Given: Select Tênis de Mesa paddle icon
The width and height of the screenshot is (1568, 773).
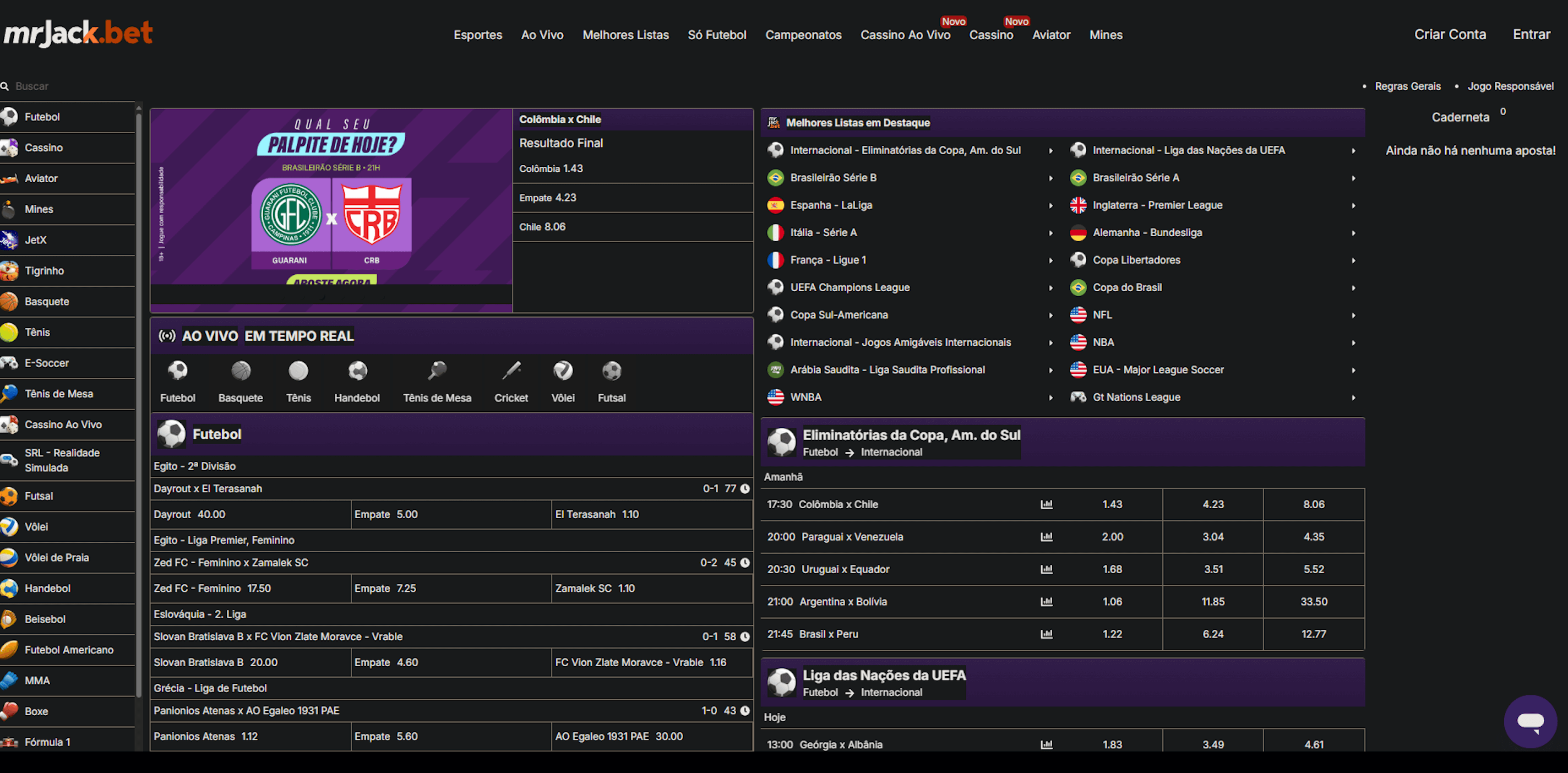Looking at the screenshot, I should (x=437, y=371).
